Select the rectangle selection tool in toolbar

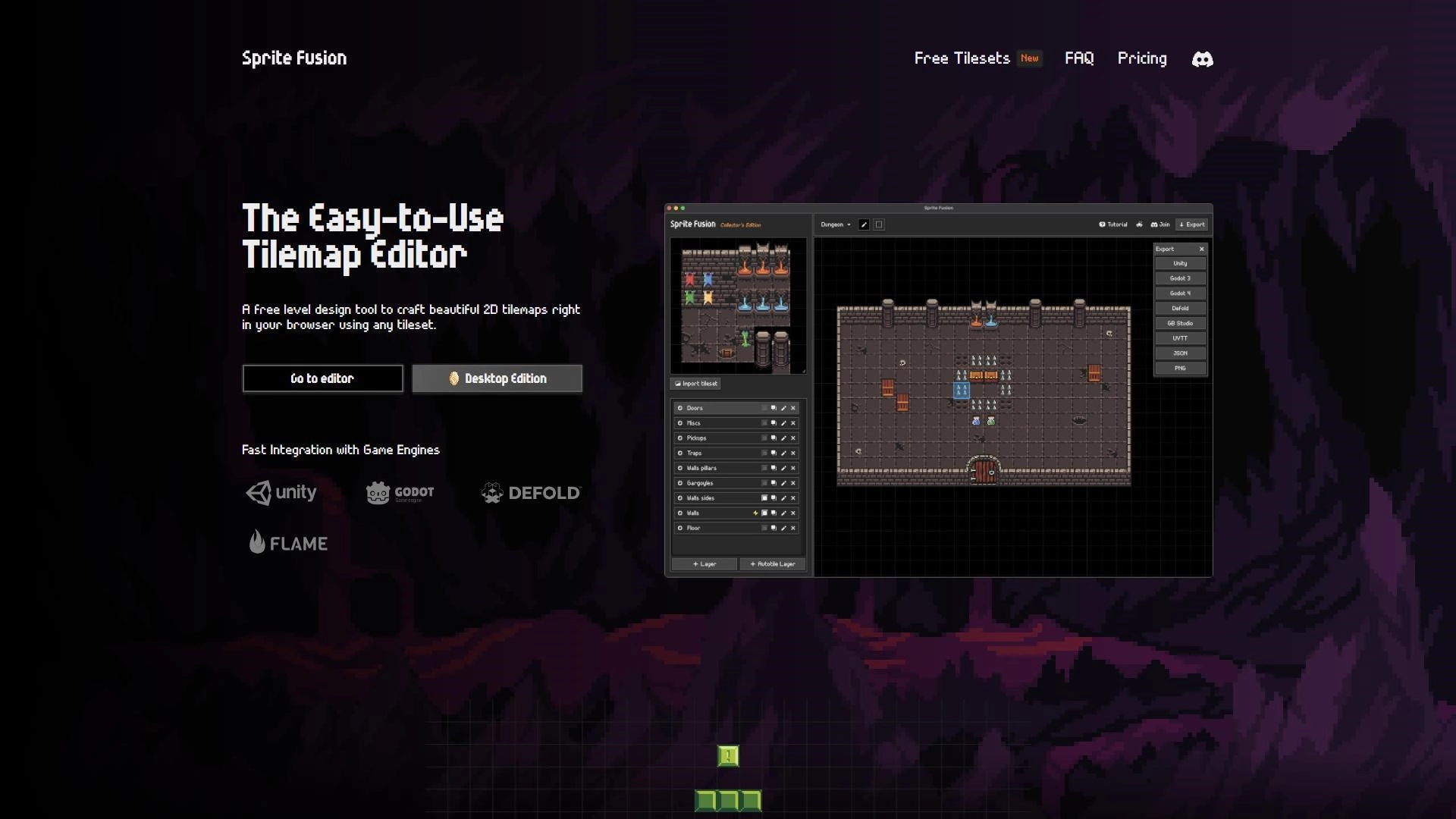point(879,224)
